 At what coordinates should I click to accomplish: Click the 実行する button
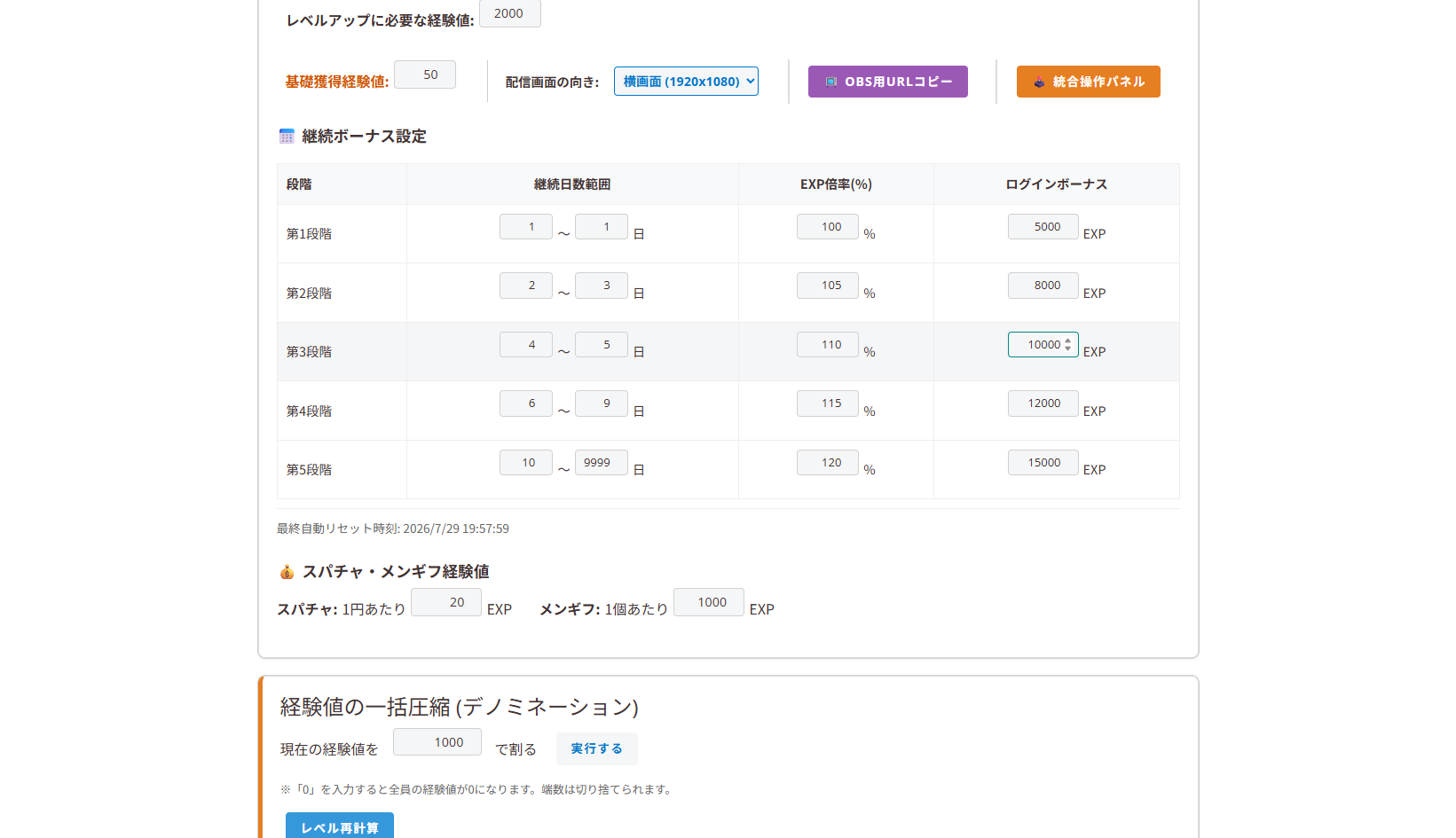pos(596,748)
